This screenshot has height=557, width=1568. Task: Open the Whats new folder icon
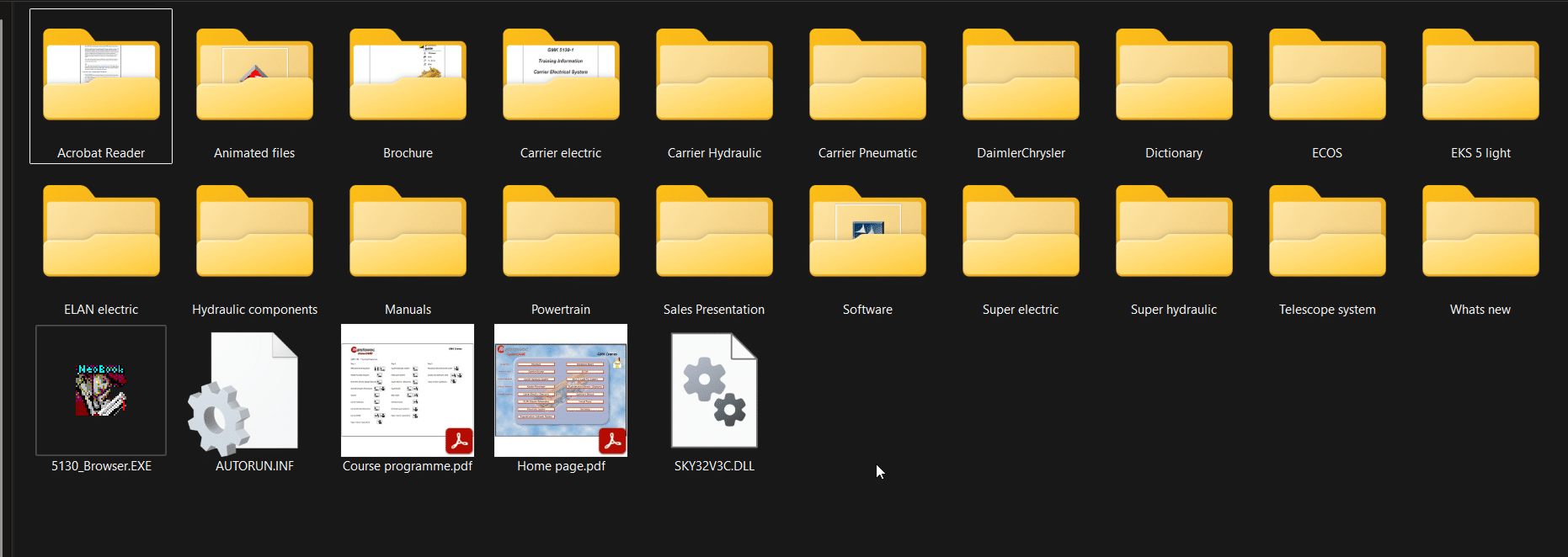tap(1480, 231)
